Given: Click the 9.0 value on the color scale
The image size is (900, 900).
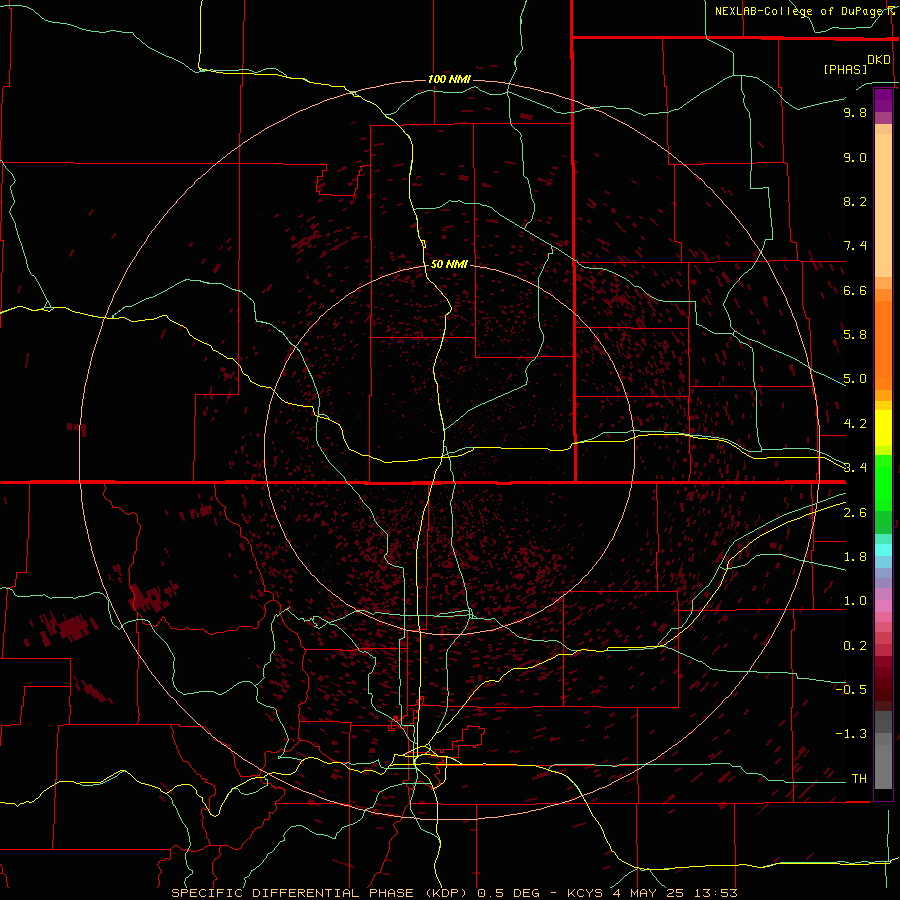Looking at the screenshot, I should coord(855,157).
